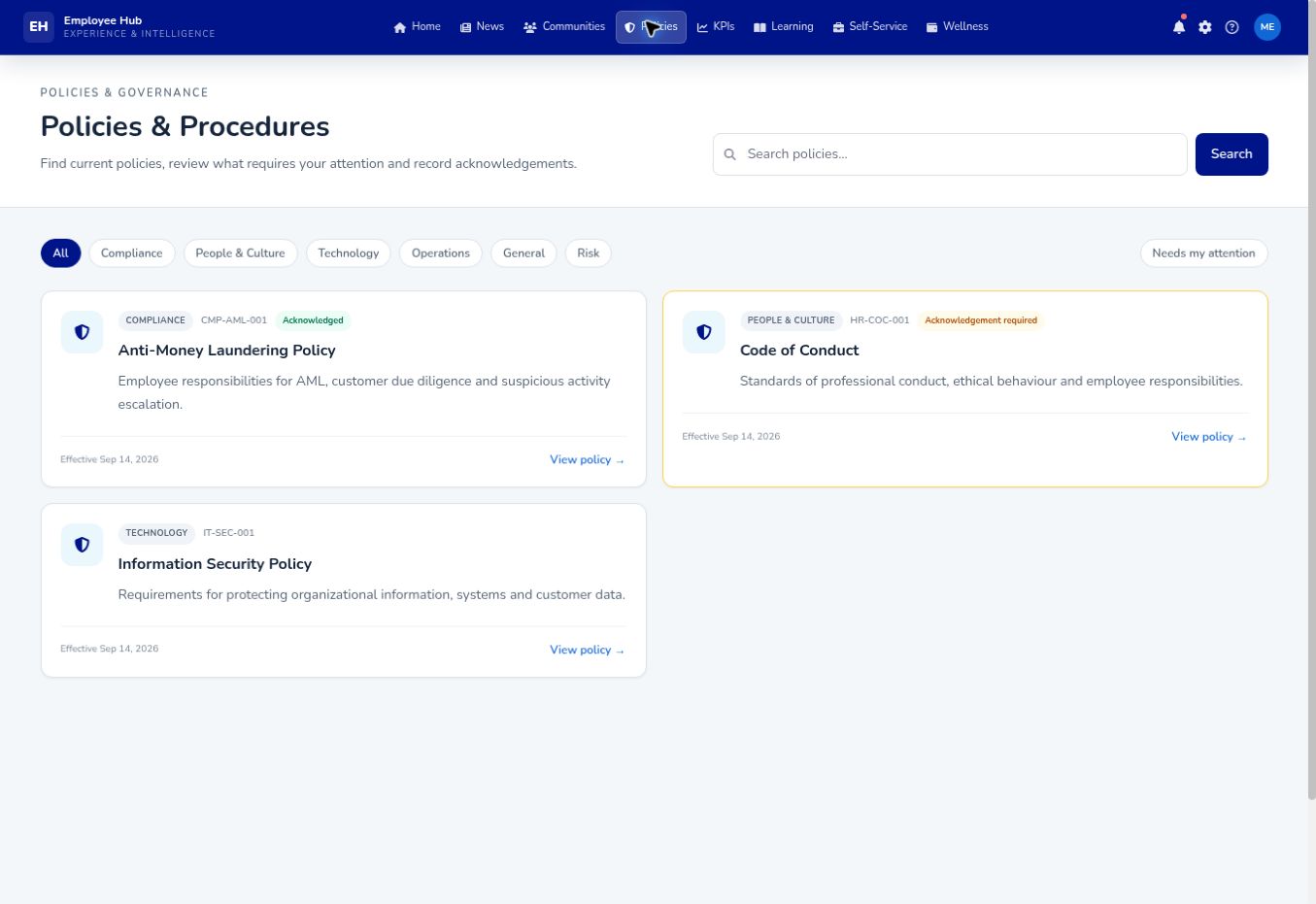Filter policies by People & Culture
This screenshot has height=904, width=1316.
241,253
